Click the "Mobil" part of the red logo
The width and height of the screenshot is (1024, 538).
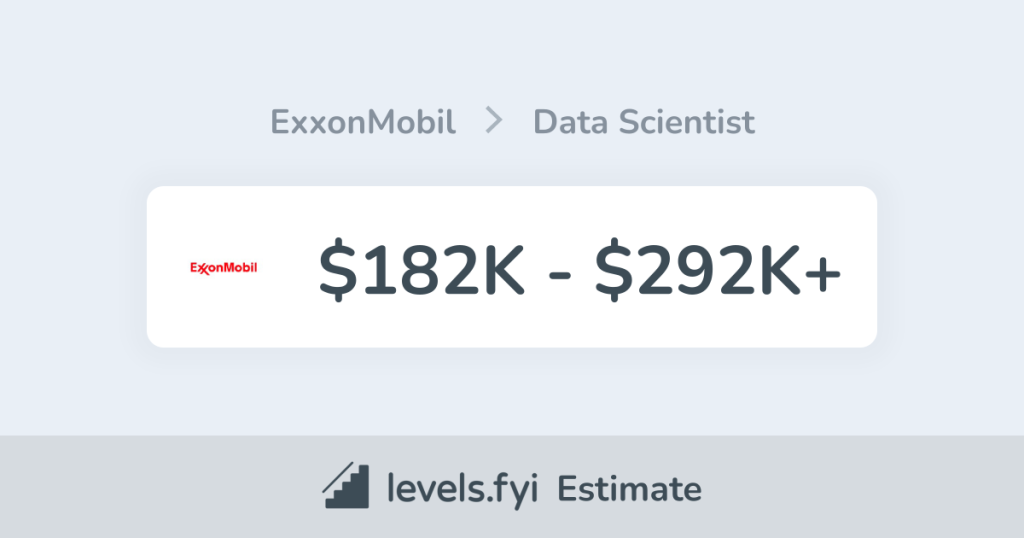(238, 267)
